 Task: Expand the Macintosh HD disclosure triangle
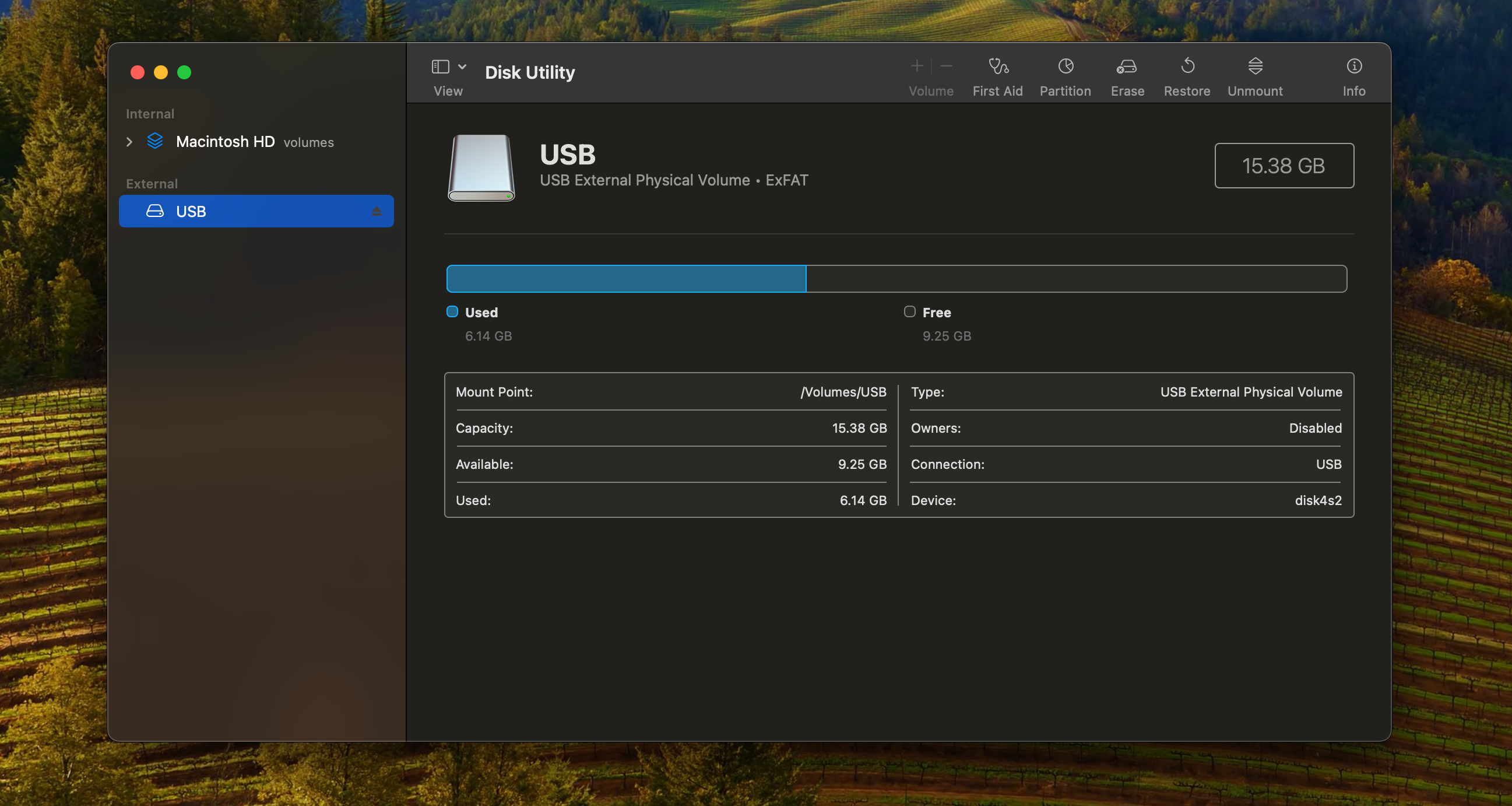[x=129, y=142]
